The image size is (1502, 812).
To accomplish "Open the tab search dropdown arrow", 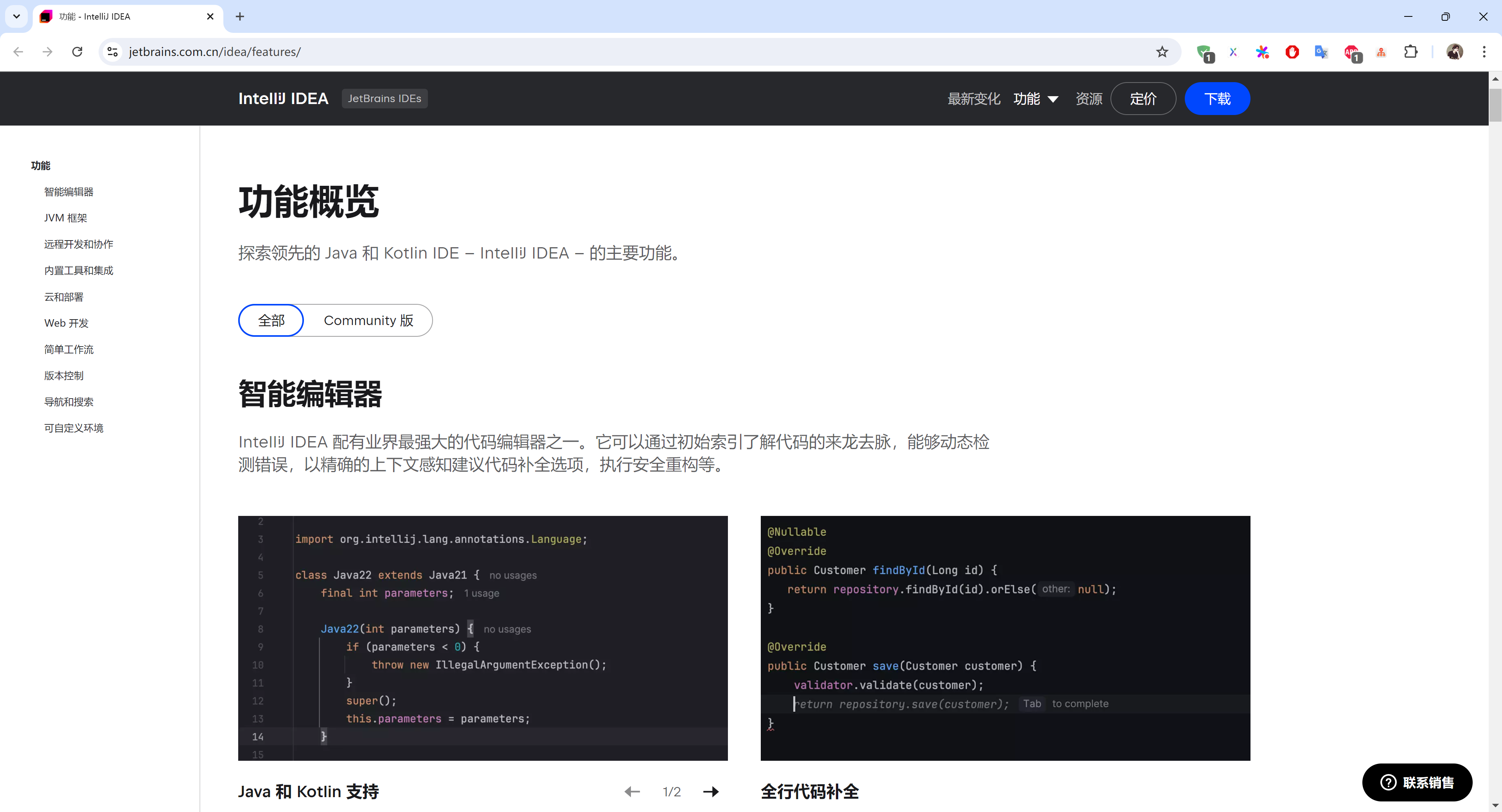I will (16, 16).
